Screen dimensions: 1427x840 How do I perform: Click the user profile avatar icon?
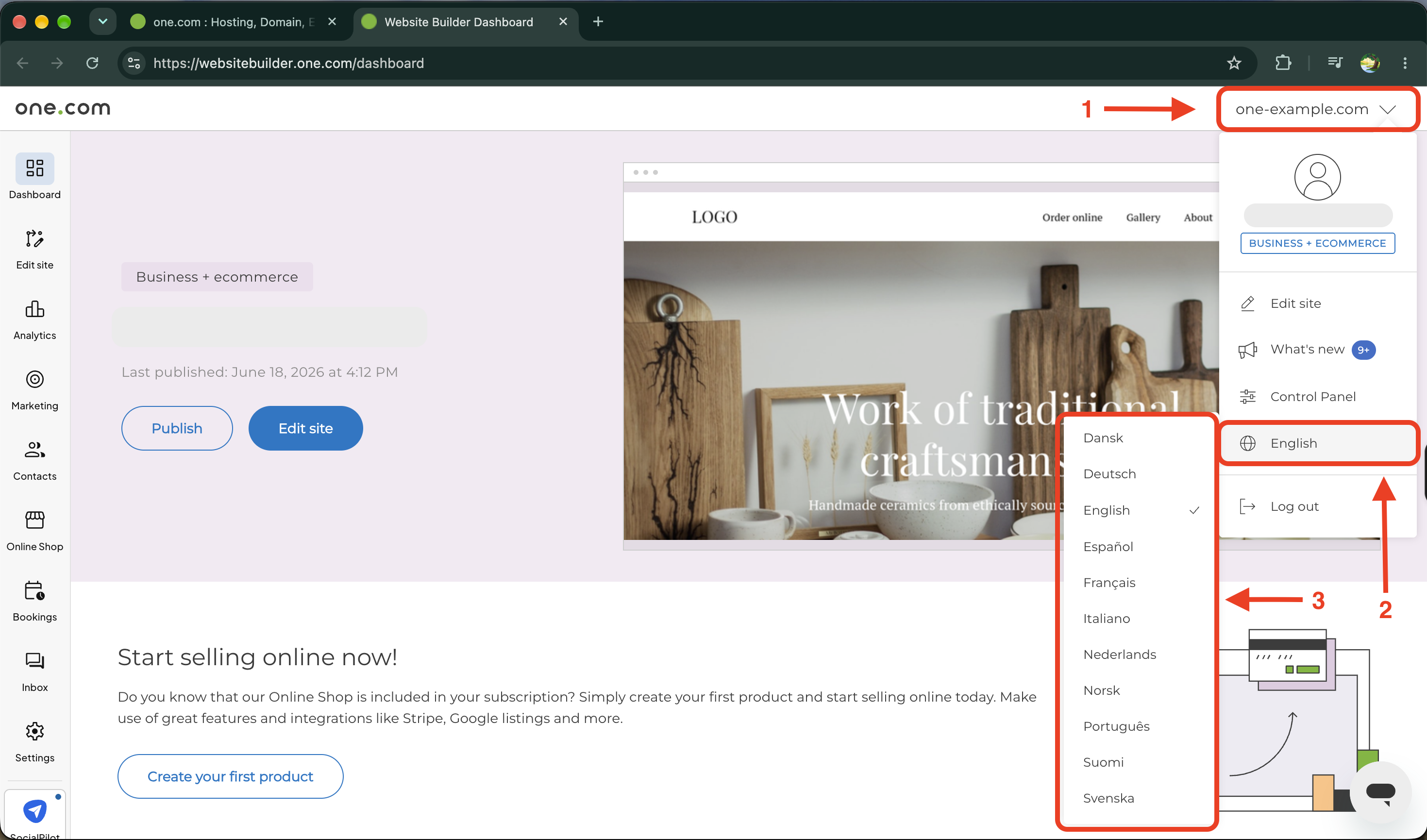pos(1318,177)
